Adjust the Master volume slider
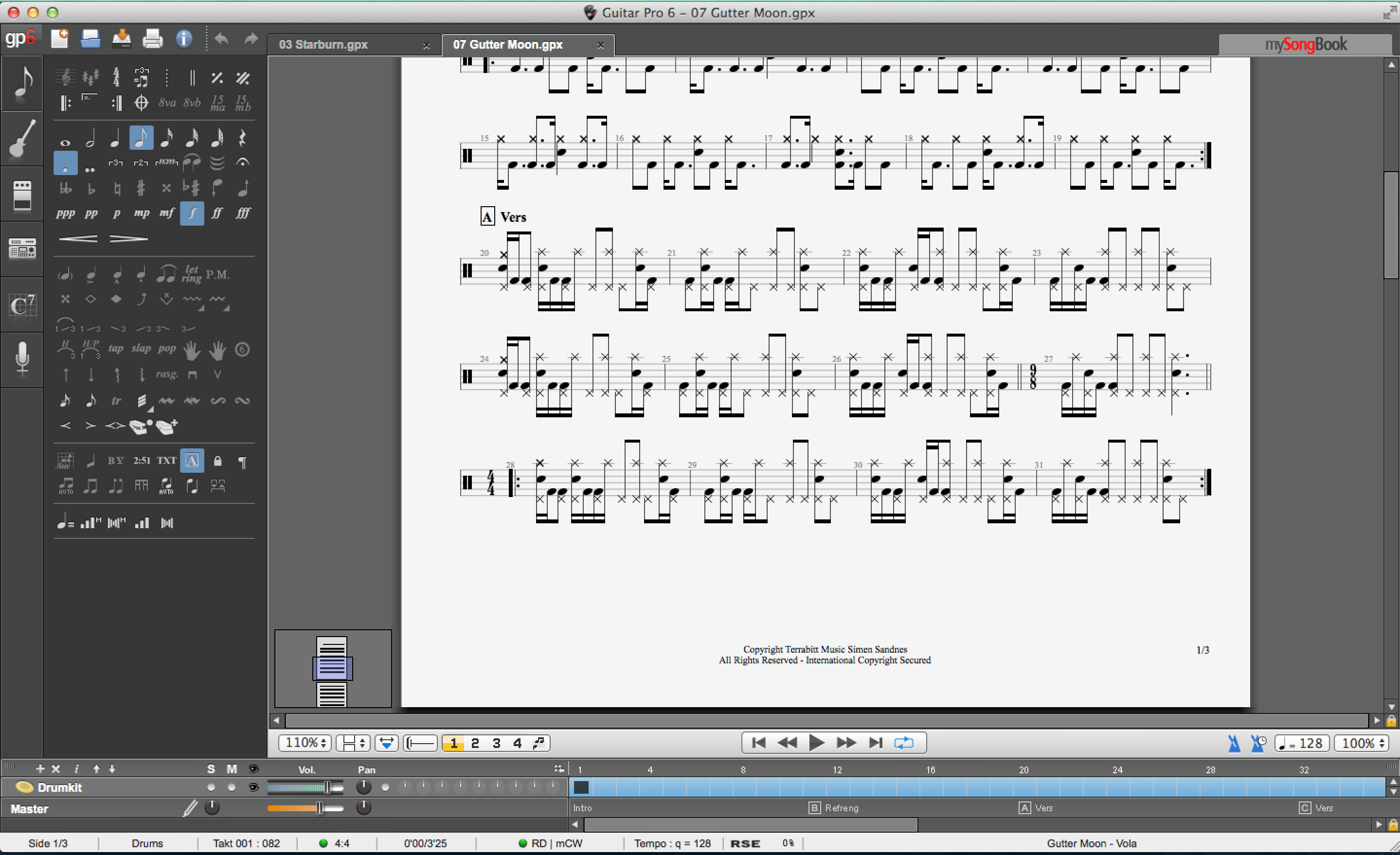 (305, 808)
